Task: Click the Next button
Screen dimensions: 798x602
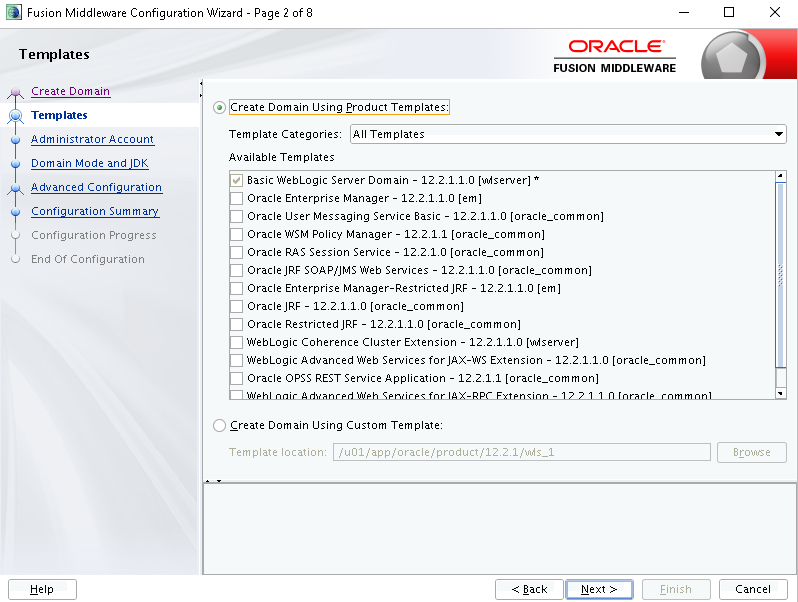Action: [599, 589]
